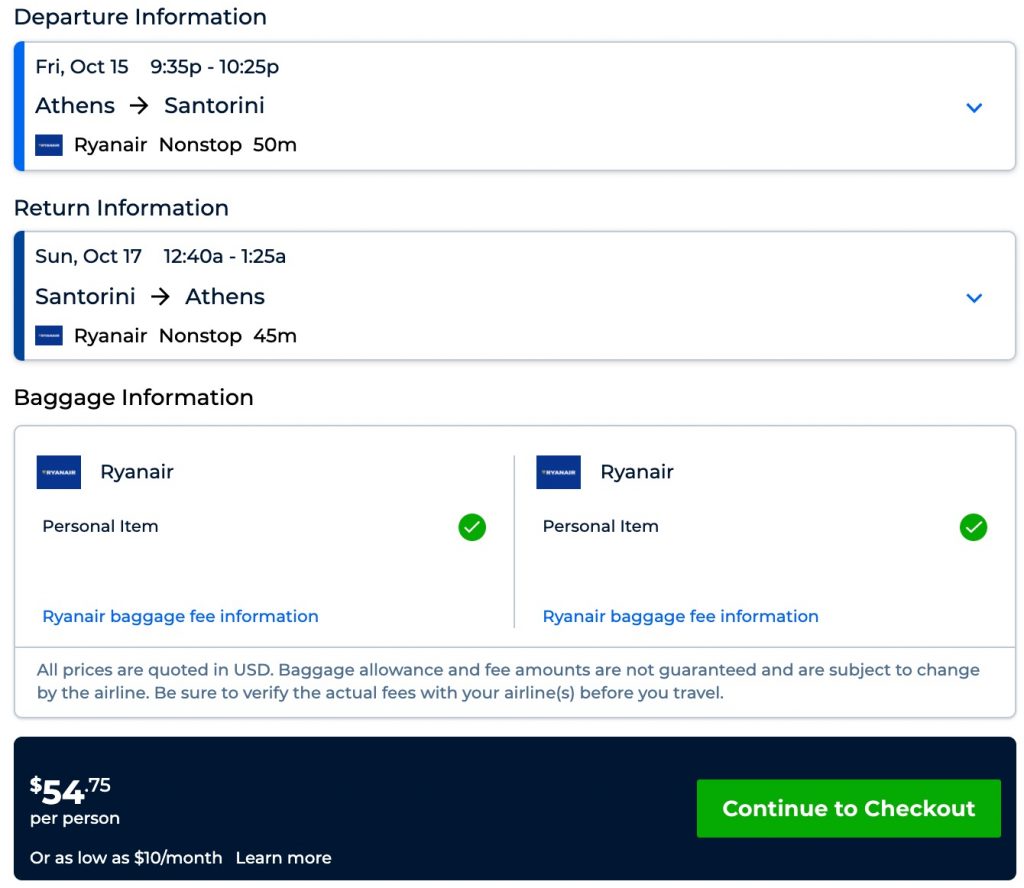
Task: Click arrow between Athens and Santorini
Action: (139, 106)
